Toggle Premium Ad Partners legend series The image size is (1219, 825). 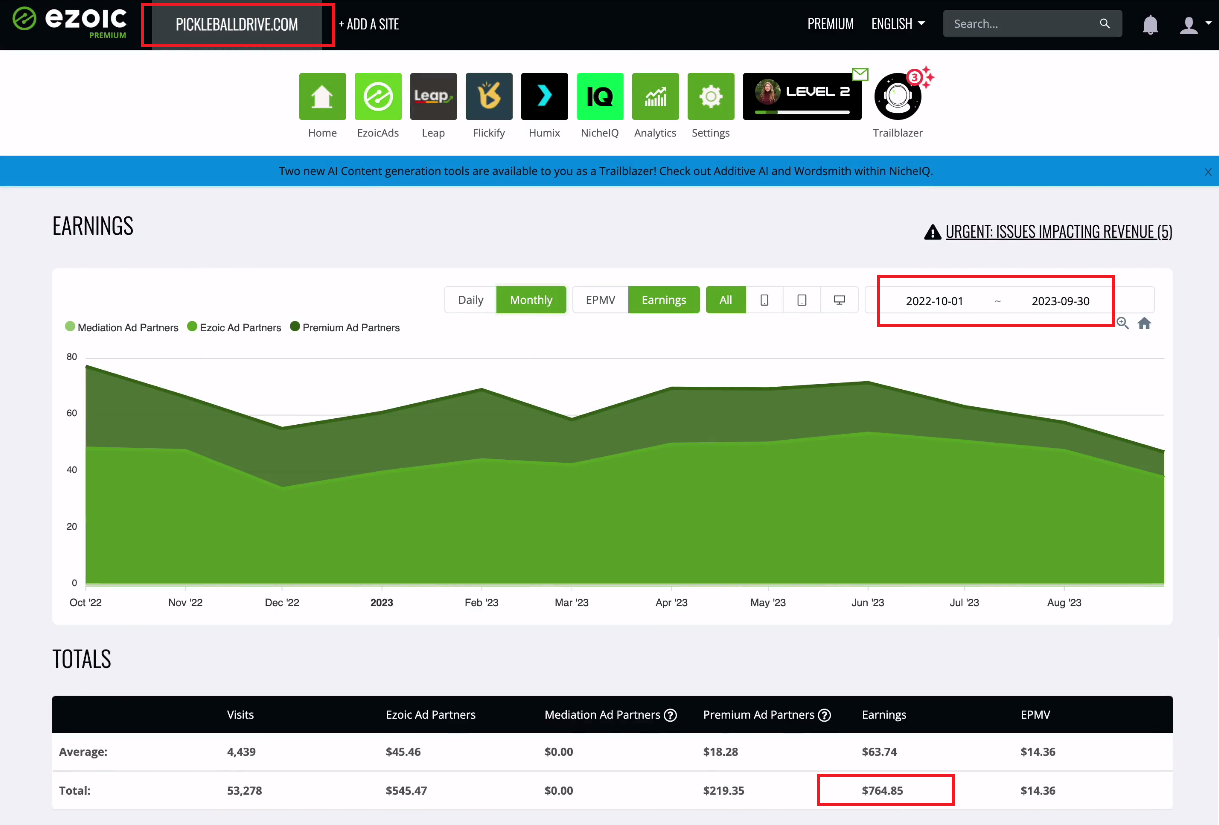click(345, 327)
